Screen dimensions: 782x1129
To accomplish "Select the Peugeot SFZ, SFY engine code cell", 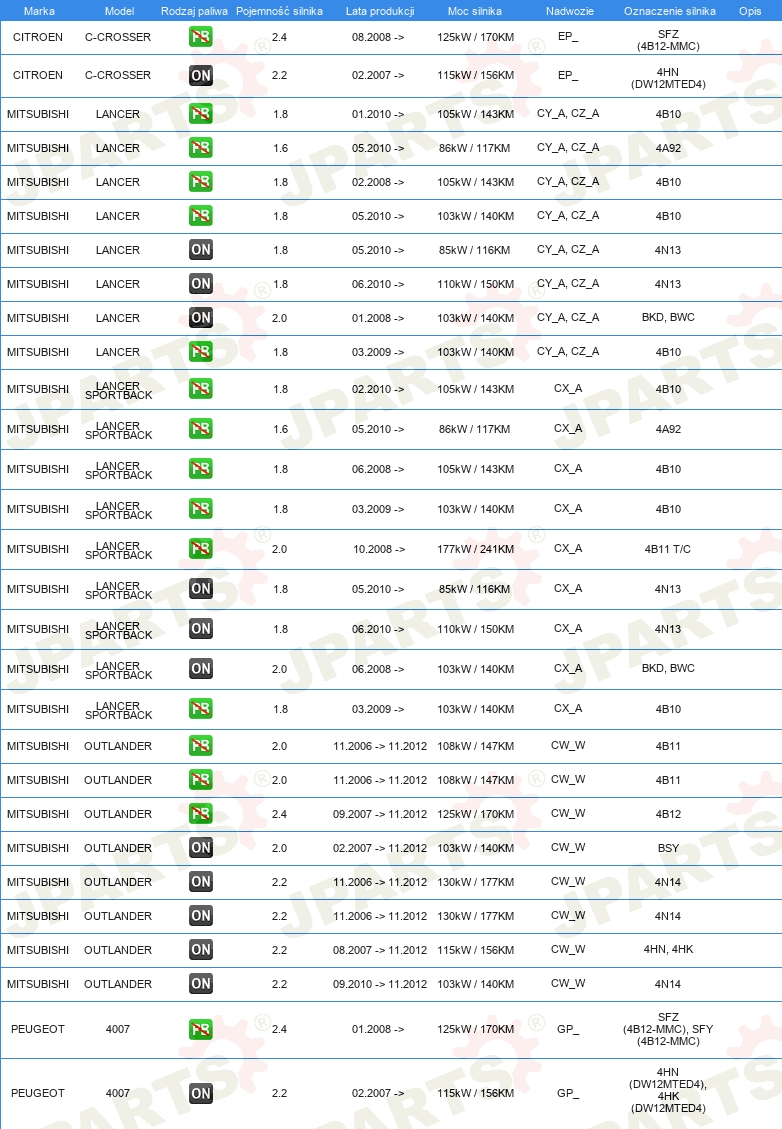I will [x=668, y=1029].
